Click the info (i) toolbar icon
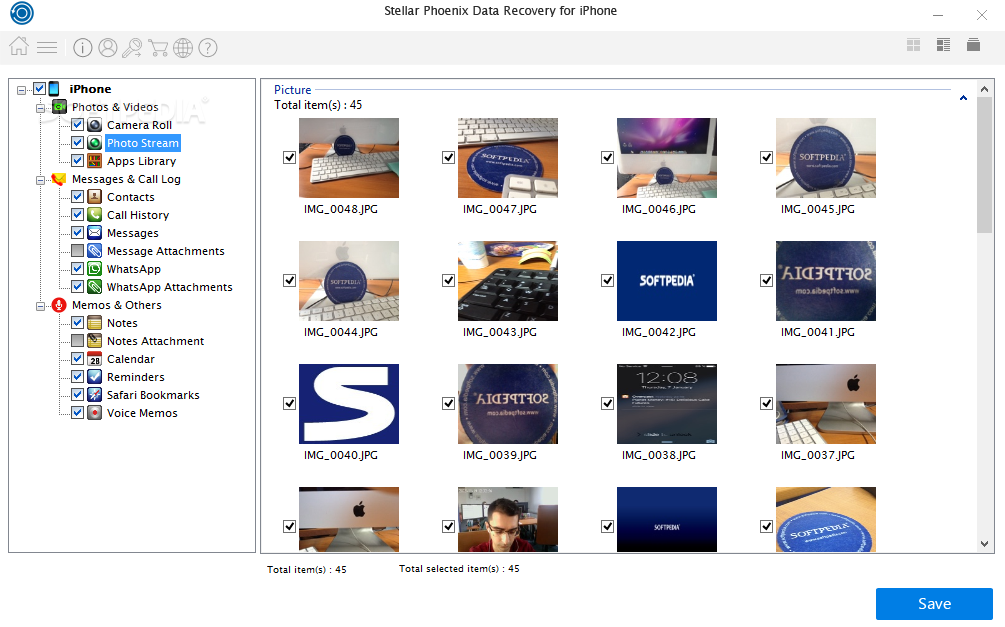The image size is (1005, 627). pos(83,47)
